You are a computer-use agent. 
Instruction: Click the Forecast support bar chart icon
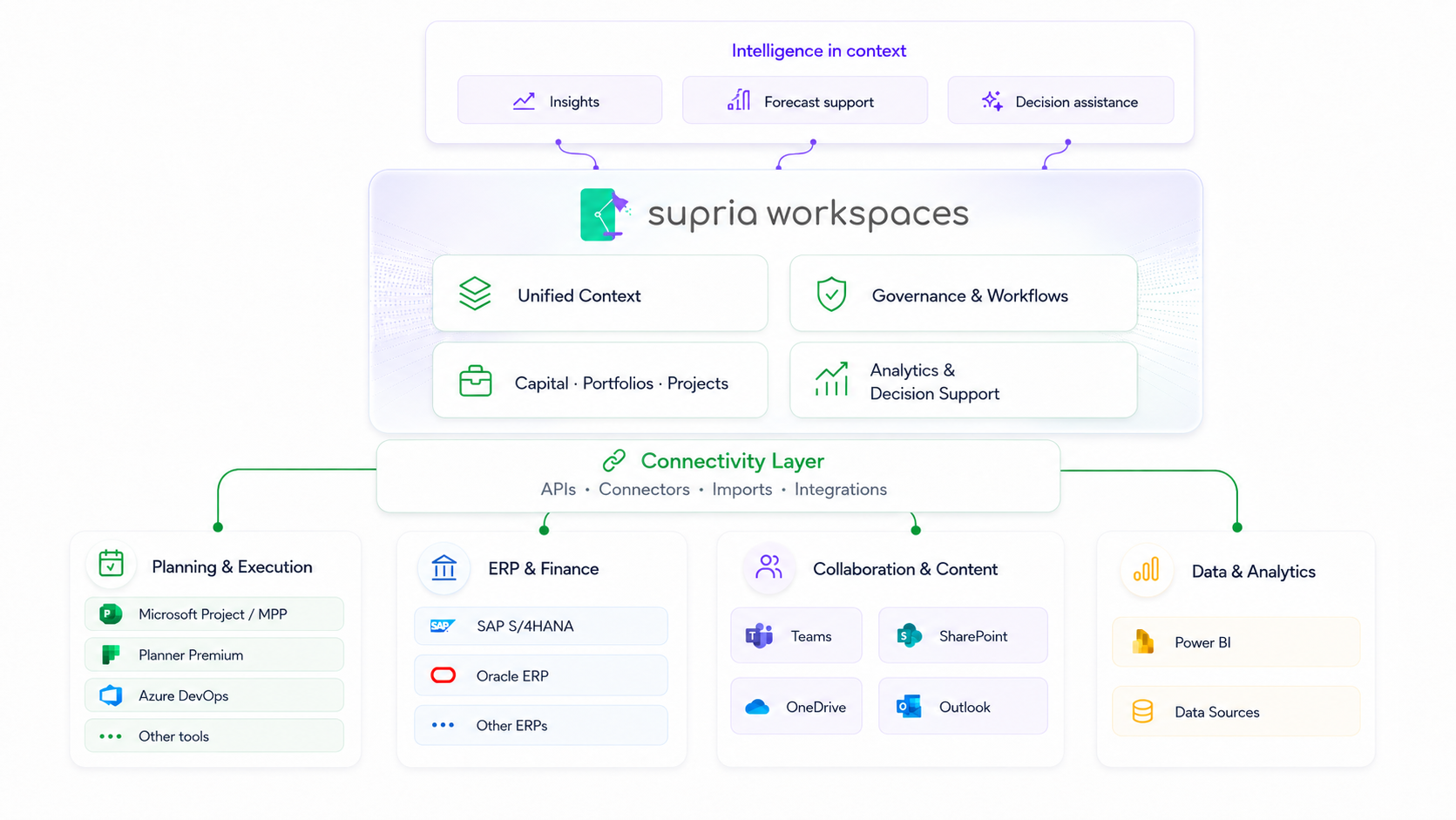point(739,100)
